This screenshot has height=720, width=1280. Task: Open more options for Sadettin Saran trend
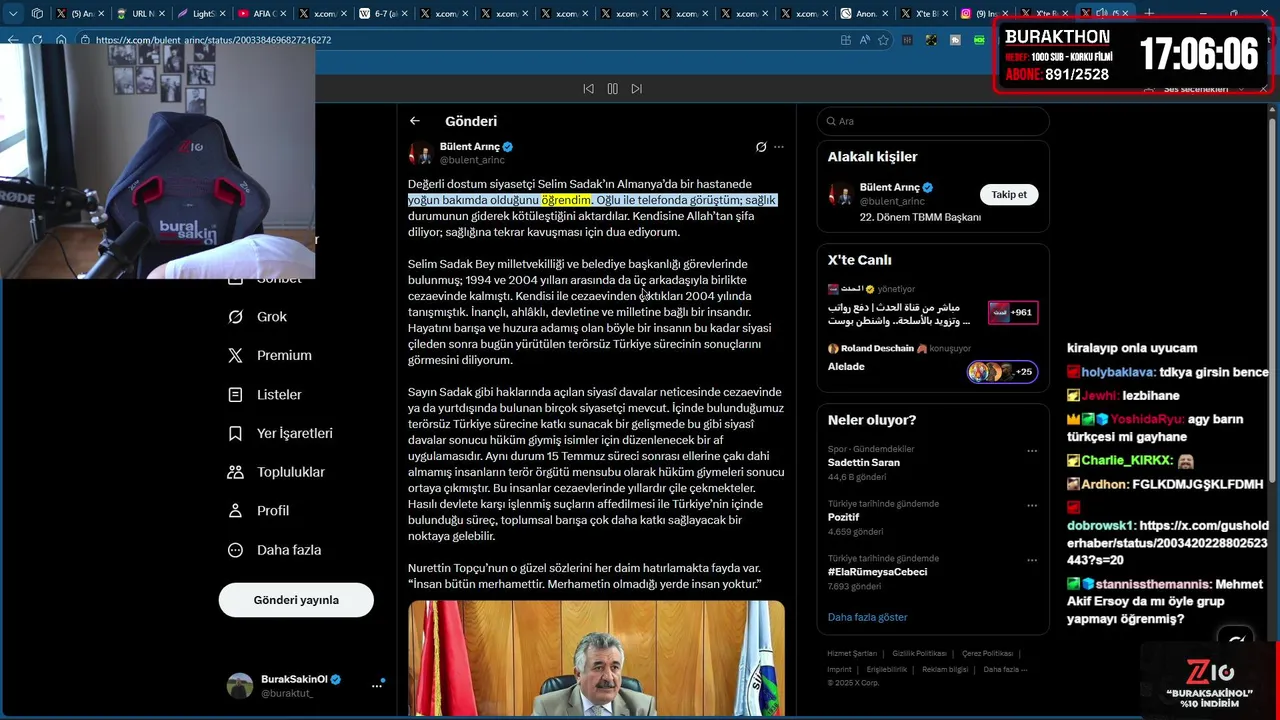click(1032, 451)
